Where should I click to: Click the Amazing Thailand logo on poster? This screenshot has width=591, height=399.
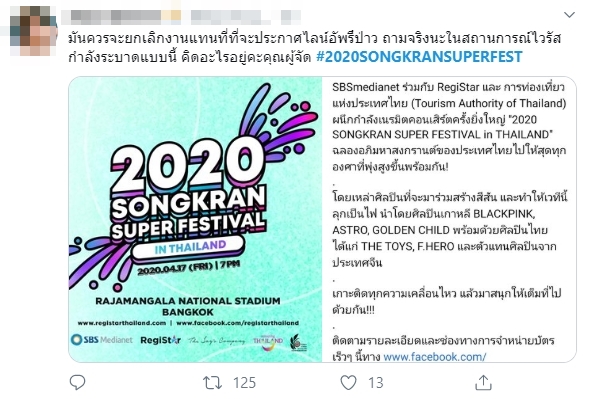(268, 341)
